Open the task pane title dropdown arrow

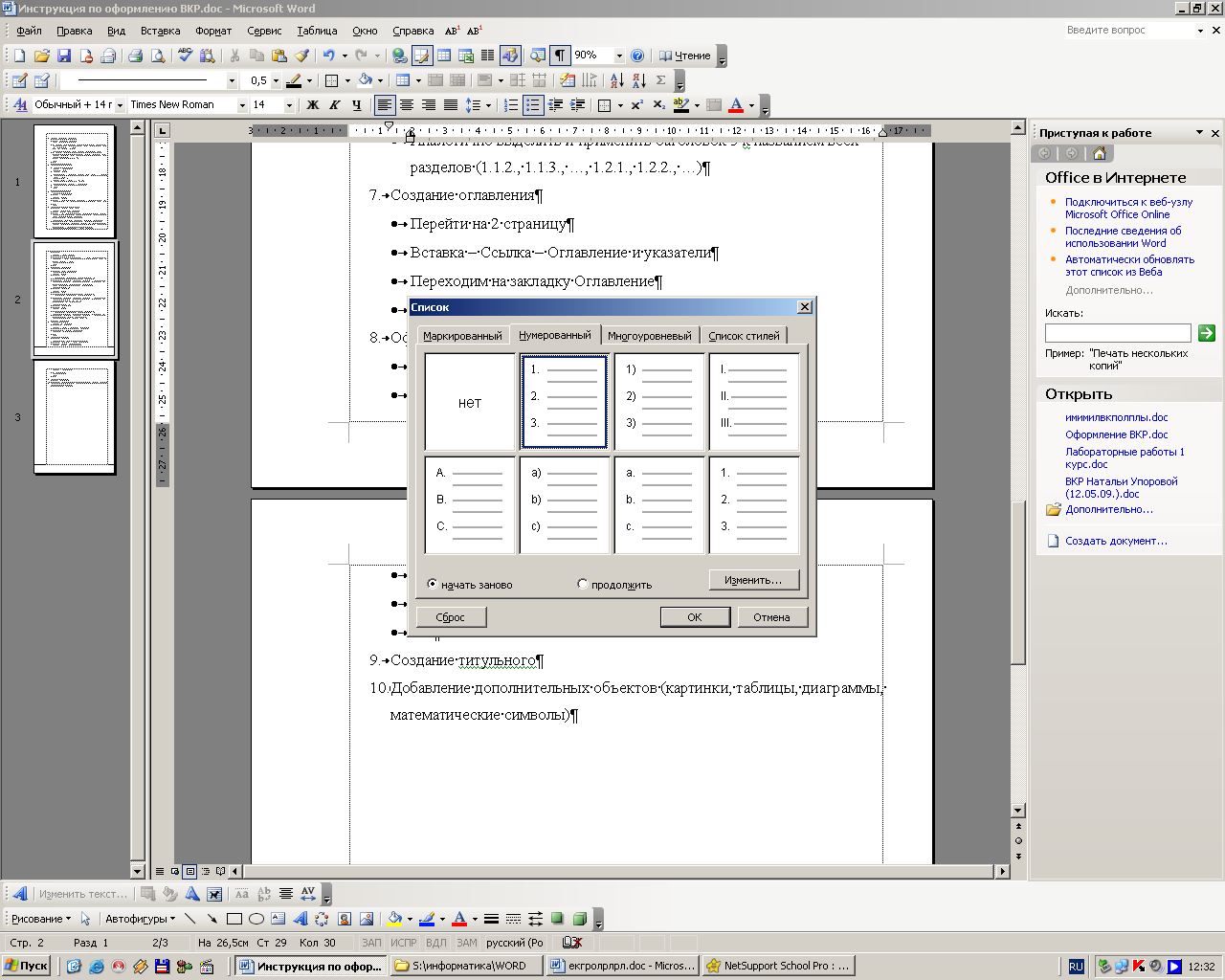pyautogui.click(x=1199, y=133)
